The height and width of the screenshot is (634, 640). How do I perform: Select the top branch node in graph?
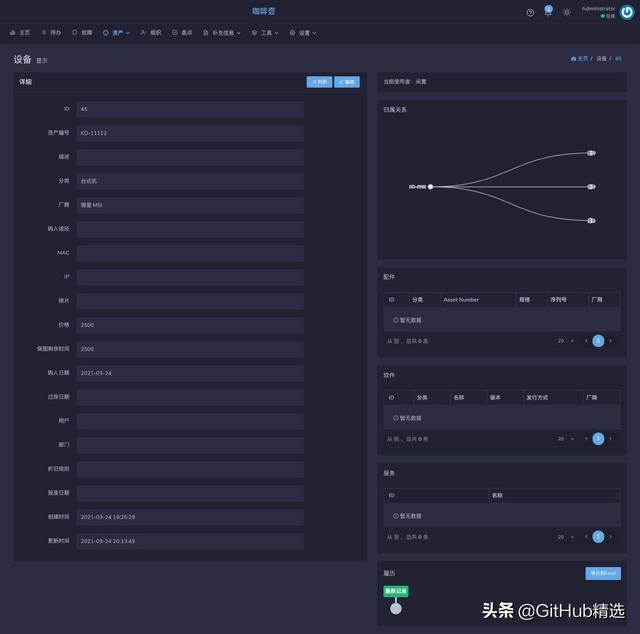(591, 153)
